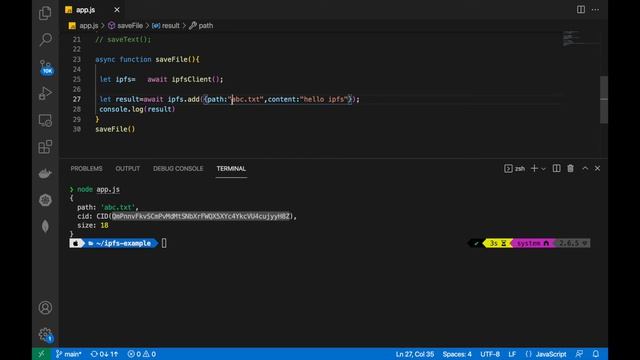Open the Extensions view
Screen dimensions: 640x360
coord(45,147)
